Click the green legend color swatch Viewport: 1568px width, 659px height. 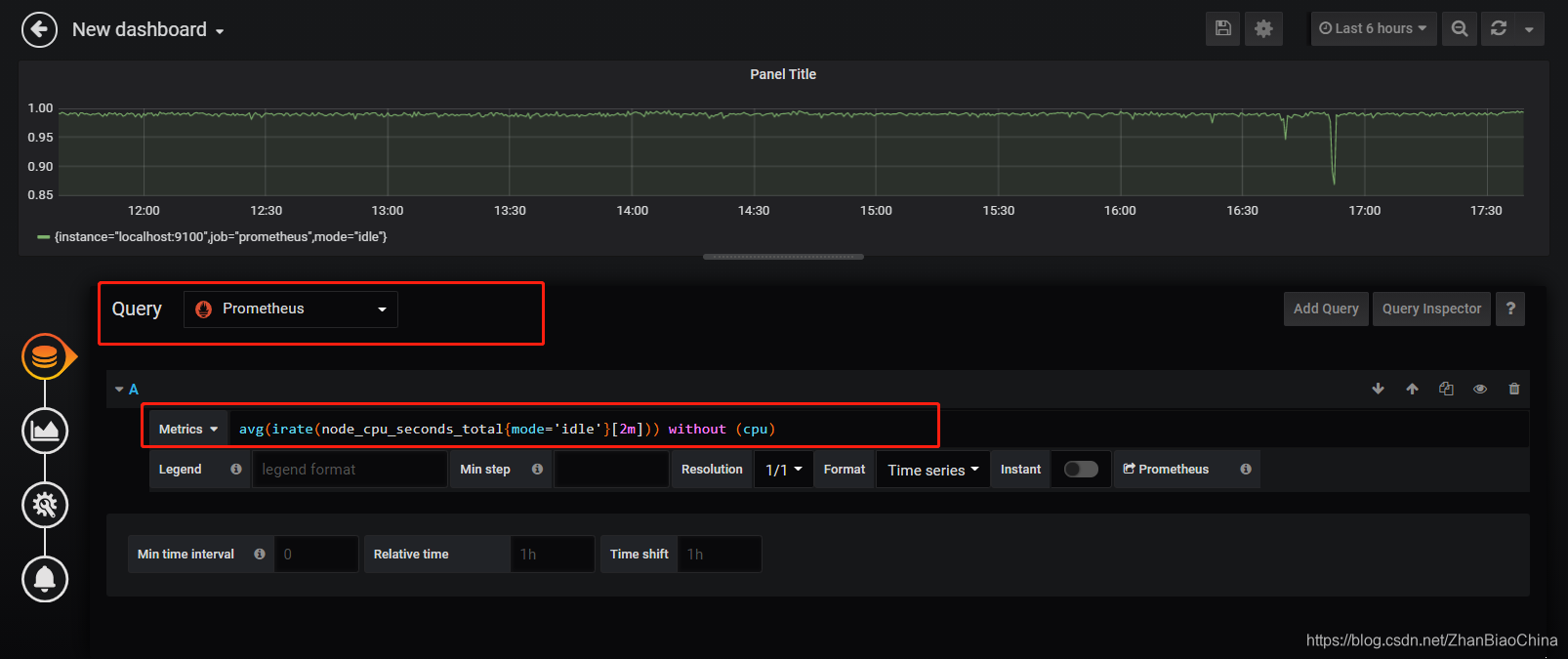(x=43, y=236)
